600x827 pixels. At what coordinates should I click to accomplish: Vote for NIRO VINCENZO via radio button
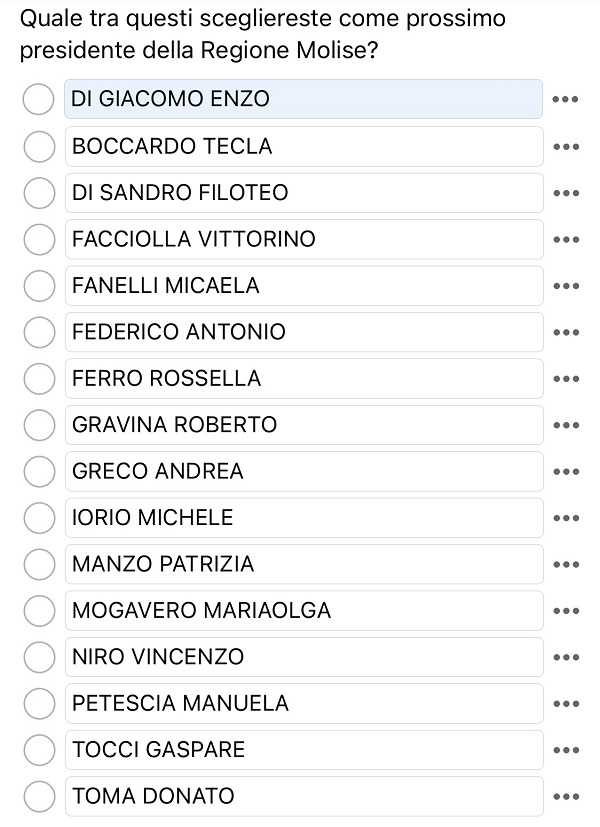pyautogui.click(x=39, y=657)
